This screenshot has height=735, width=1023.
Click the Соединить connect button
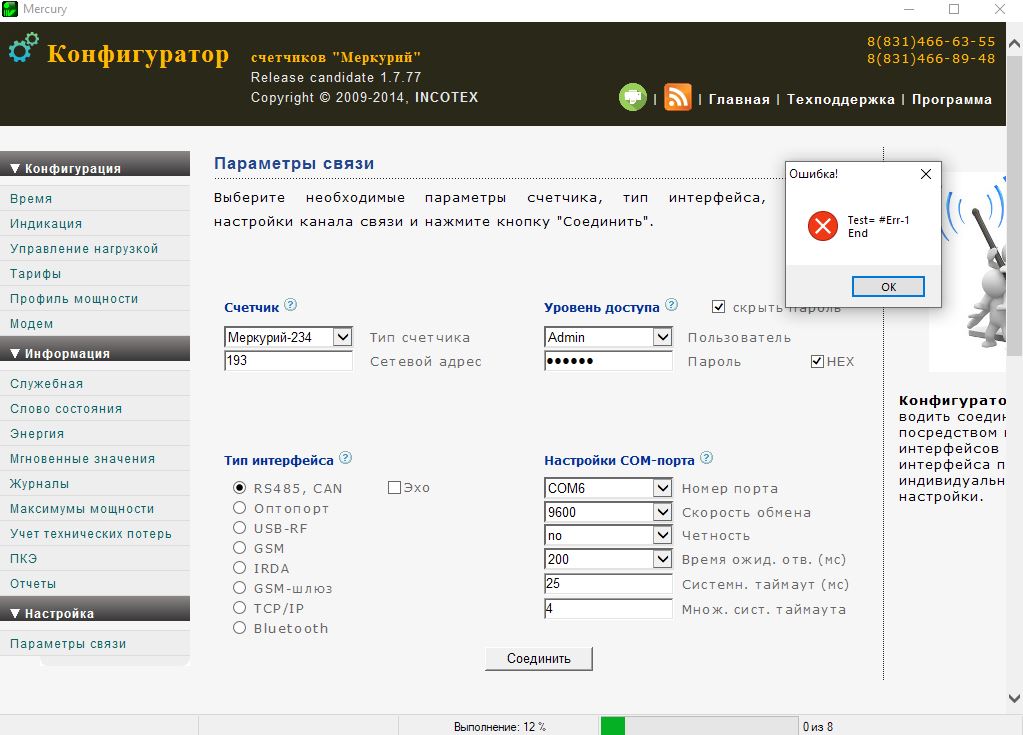539,659
